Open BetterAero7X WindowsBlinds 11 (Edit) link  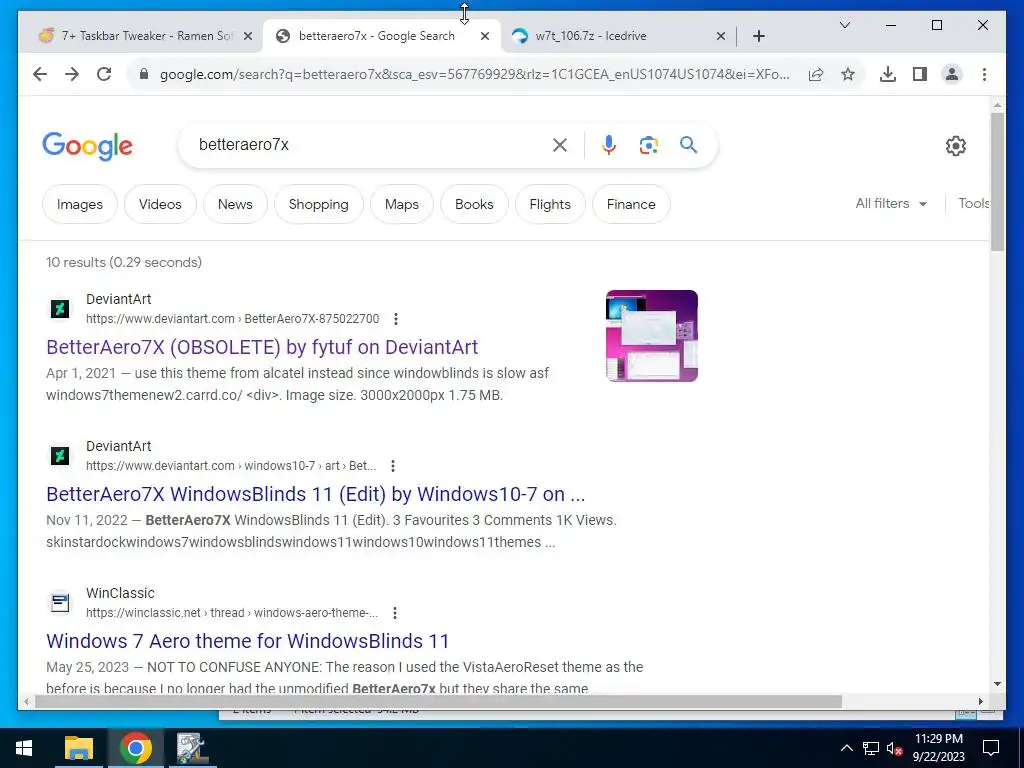(315, 494)
